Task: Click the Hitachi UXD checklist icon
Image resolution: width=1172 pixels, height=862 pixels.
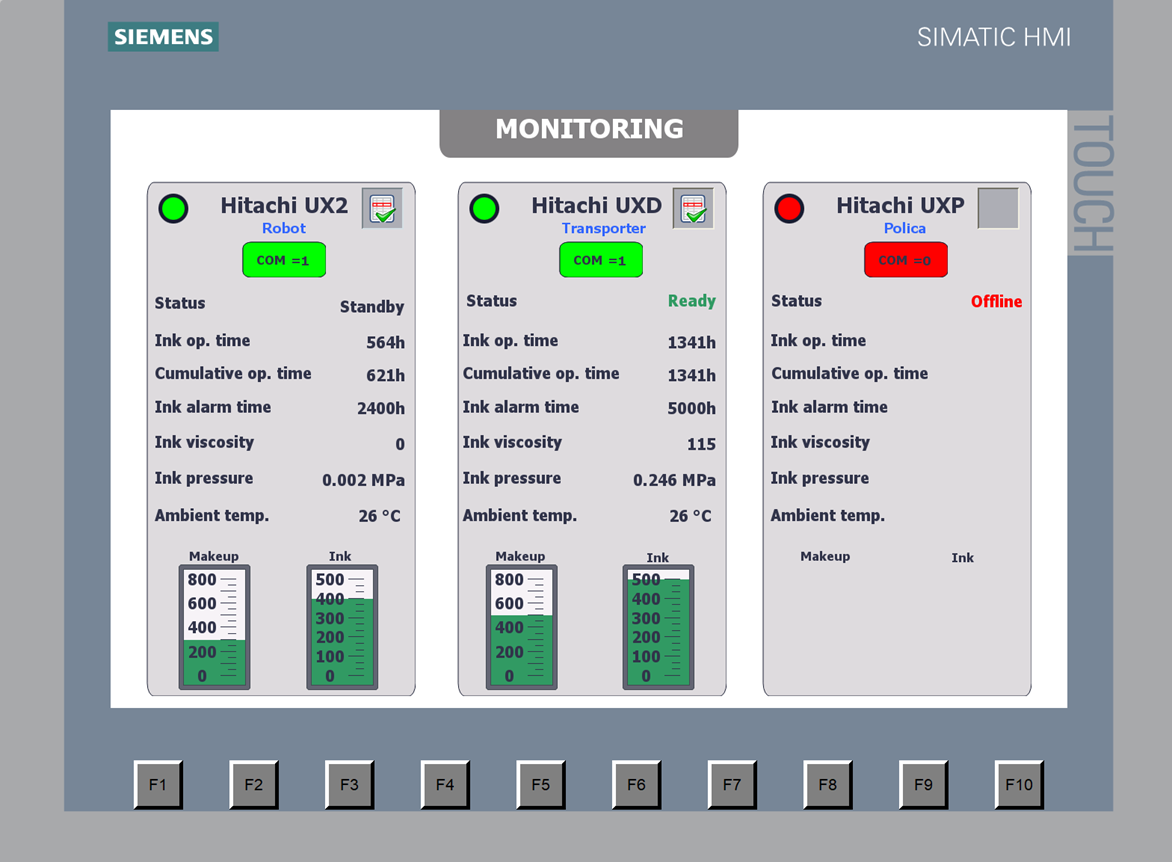Action: click(x=693, y=208)
